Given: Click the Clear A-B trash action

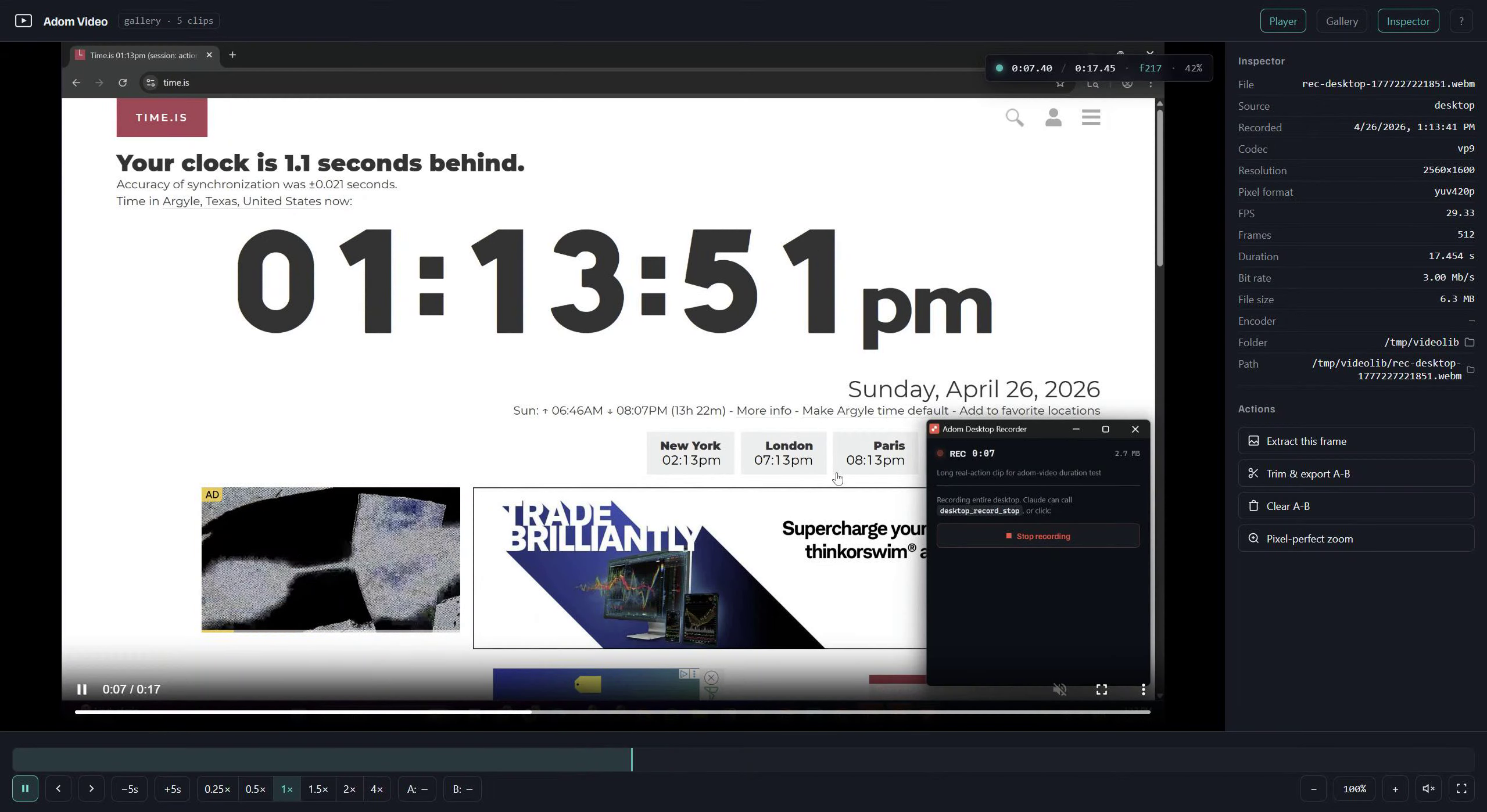Looking at the screenshot, I should tap(1356, 506).
